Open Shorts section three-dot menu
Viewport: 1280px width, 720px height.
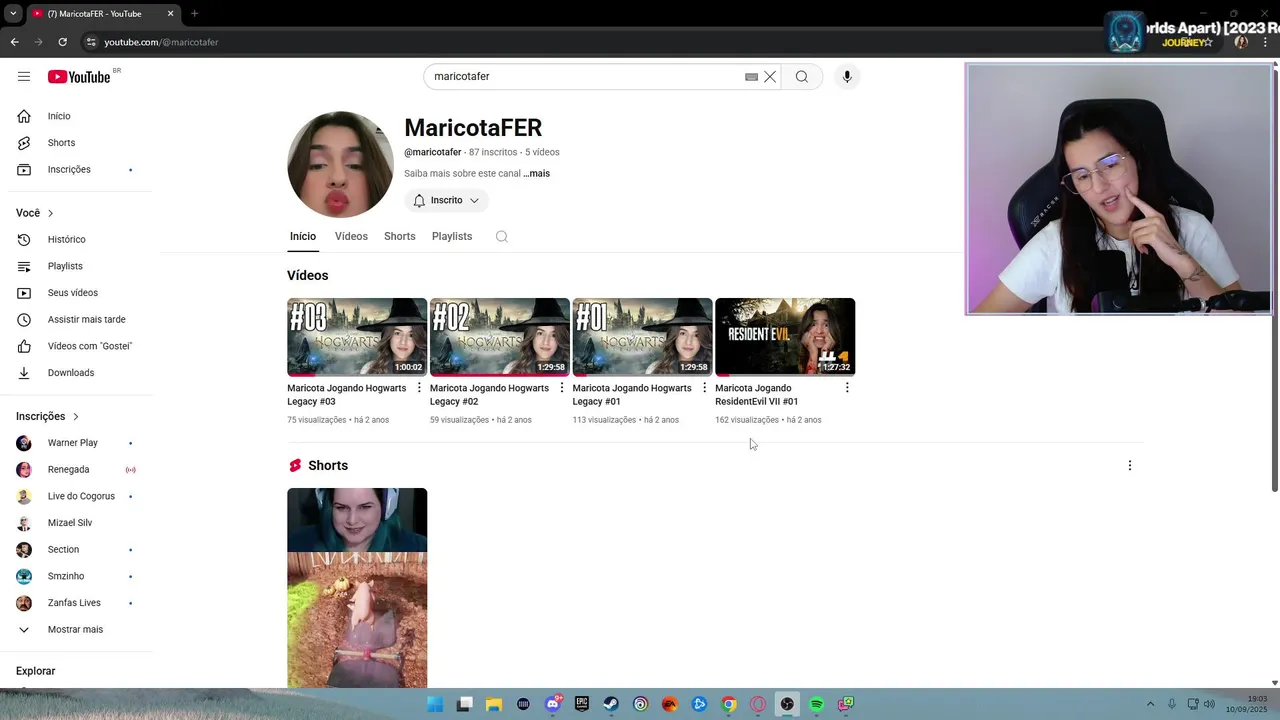coord(1130,466)
